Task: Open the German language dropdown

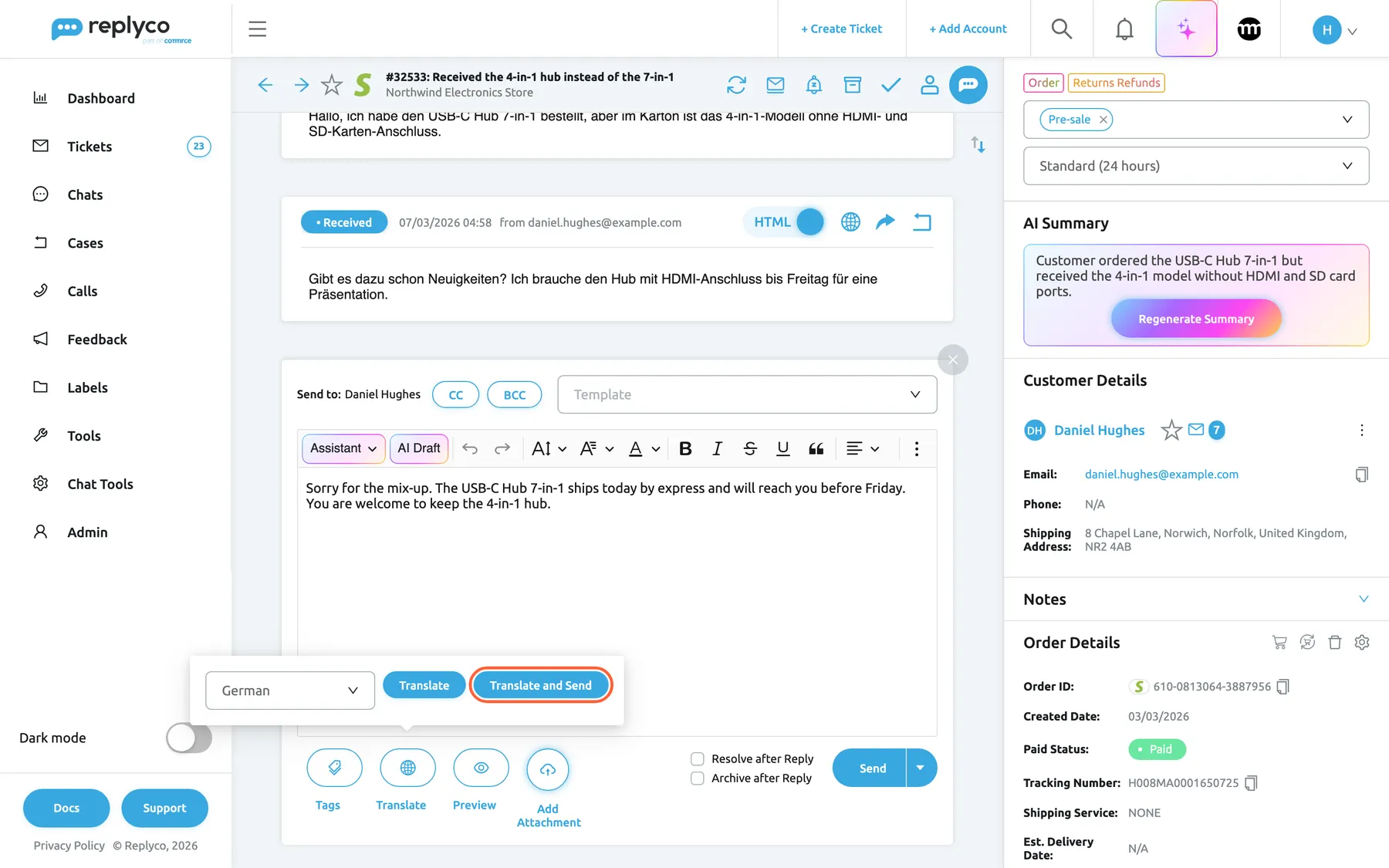Action: coord(290,691)
